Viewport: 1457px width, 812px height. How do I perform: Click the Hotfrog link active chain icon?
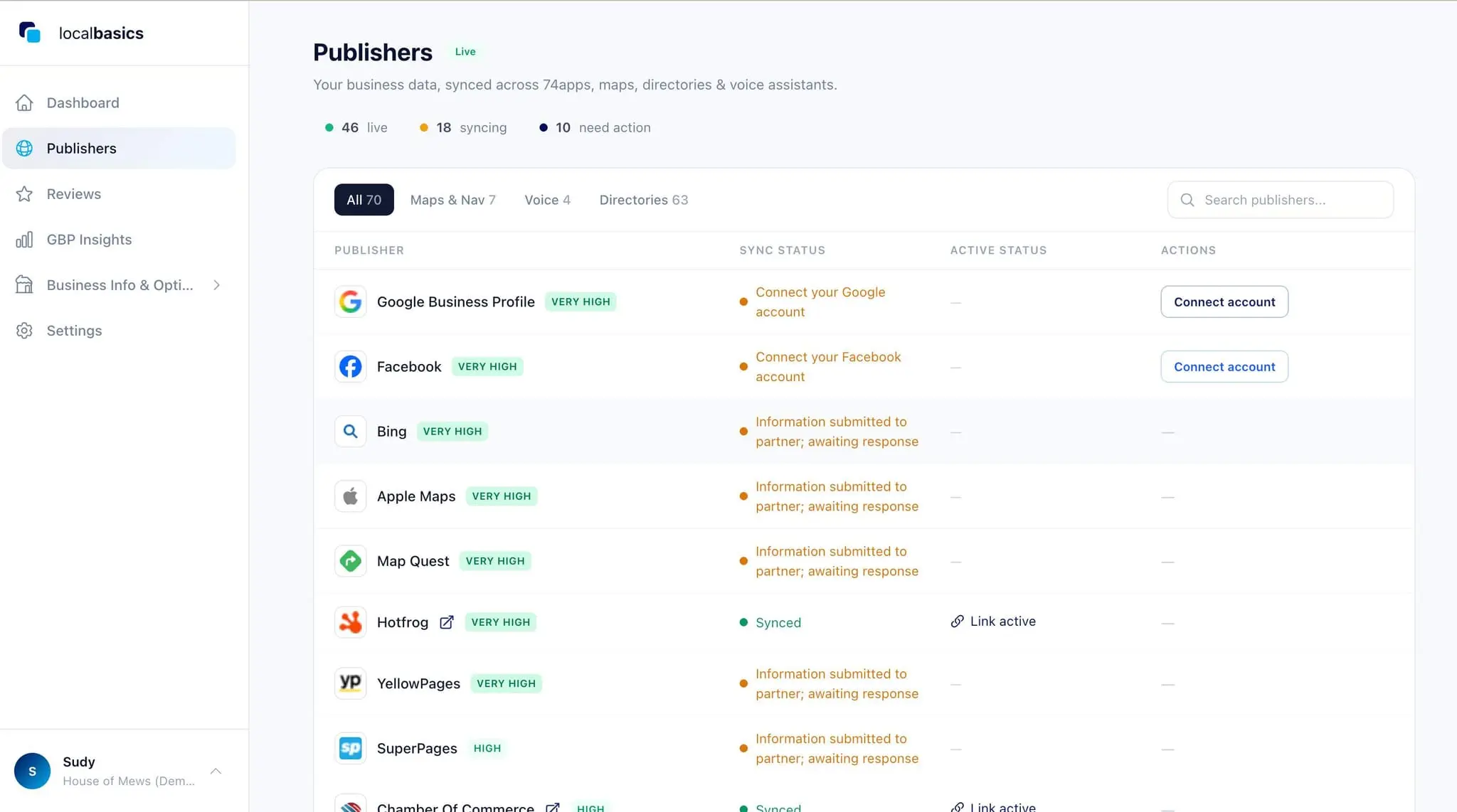click(x=958, y=621)
